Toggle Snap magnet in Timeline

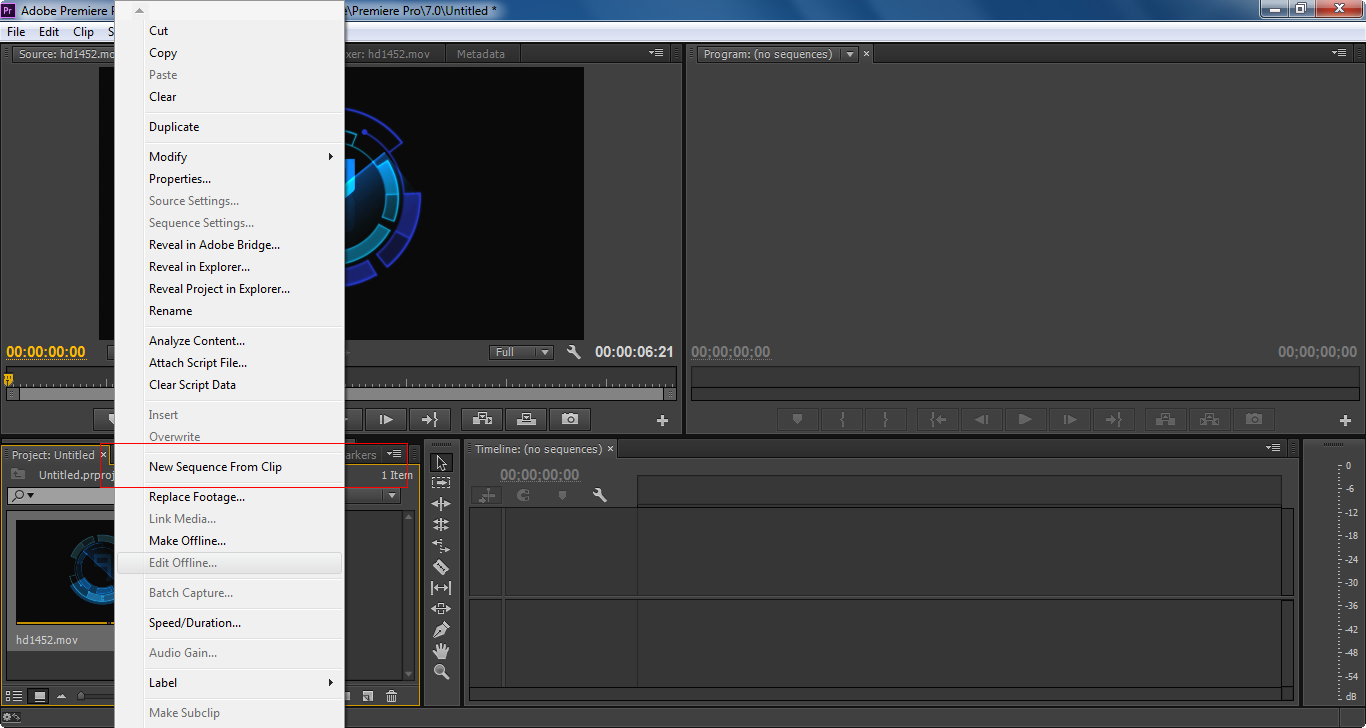[x=523, y=495]
